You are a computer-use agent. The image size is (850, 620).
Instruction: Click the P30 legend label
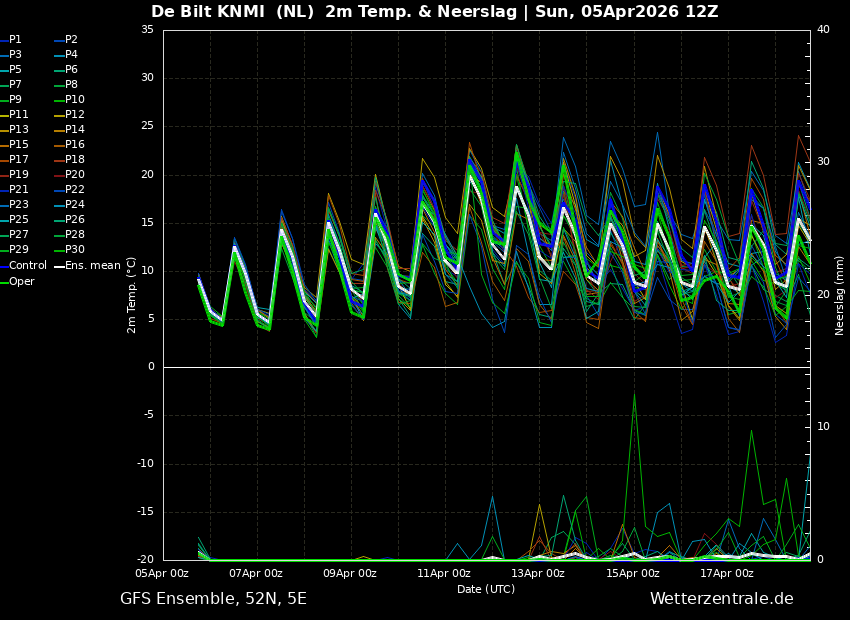point(75,250)
